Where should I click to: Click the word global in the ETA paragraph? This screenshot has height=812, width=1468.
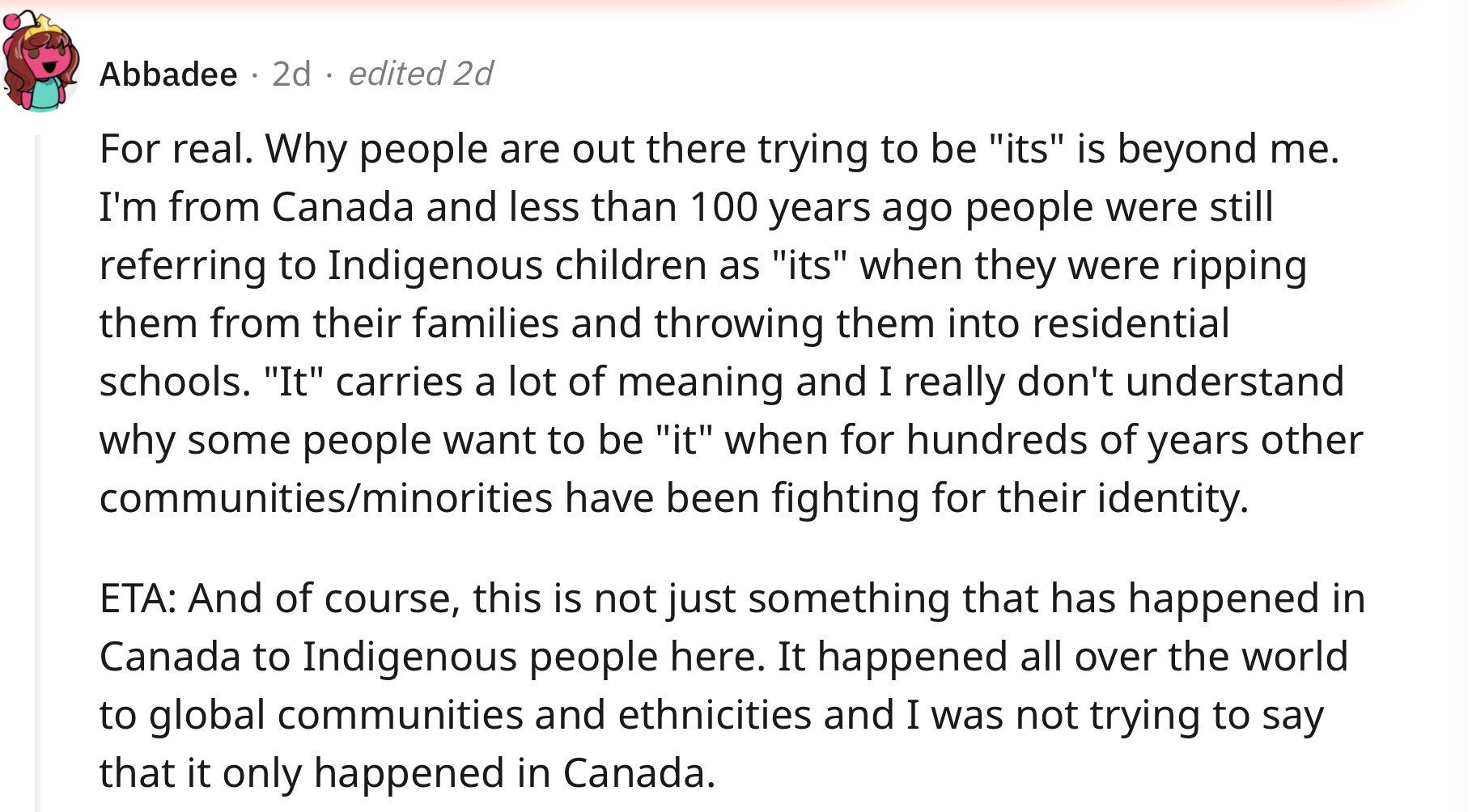[207, 716]
